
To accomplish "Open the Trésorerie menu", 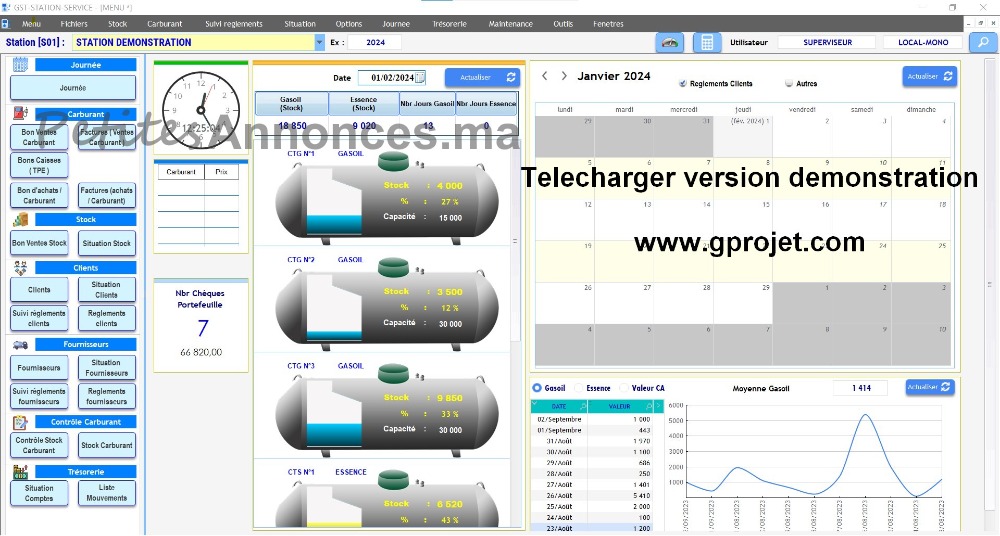I will pos(450,24).
